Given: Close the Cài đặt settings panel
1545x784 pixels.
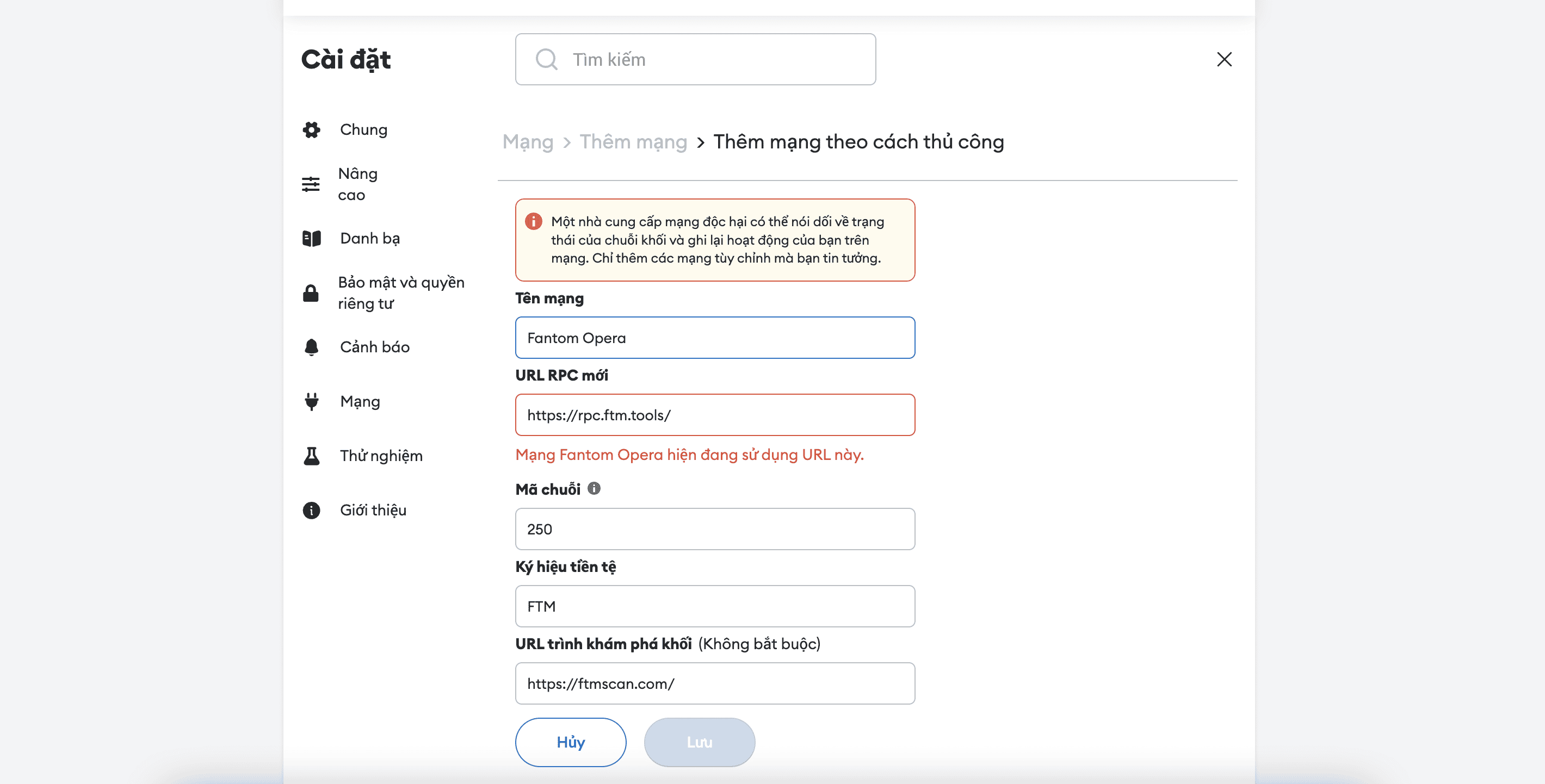Looking at the screenshot, I should point(1224,59).
